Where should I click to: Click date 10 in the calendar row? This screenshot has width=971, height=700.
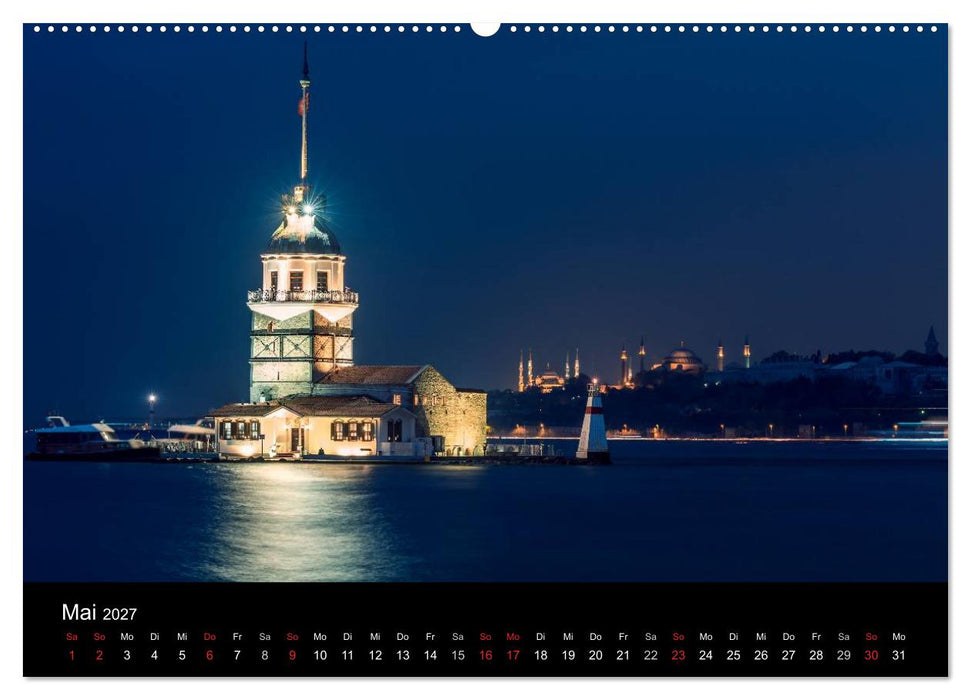point(320,655)
